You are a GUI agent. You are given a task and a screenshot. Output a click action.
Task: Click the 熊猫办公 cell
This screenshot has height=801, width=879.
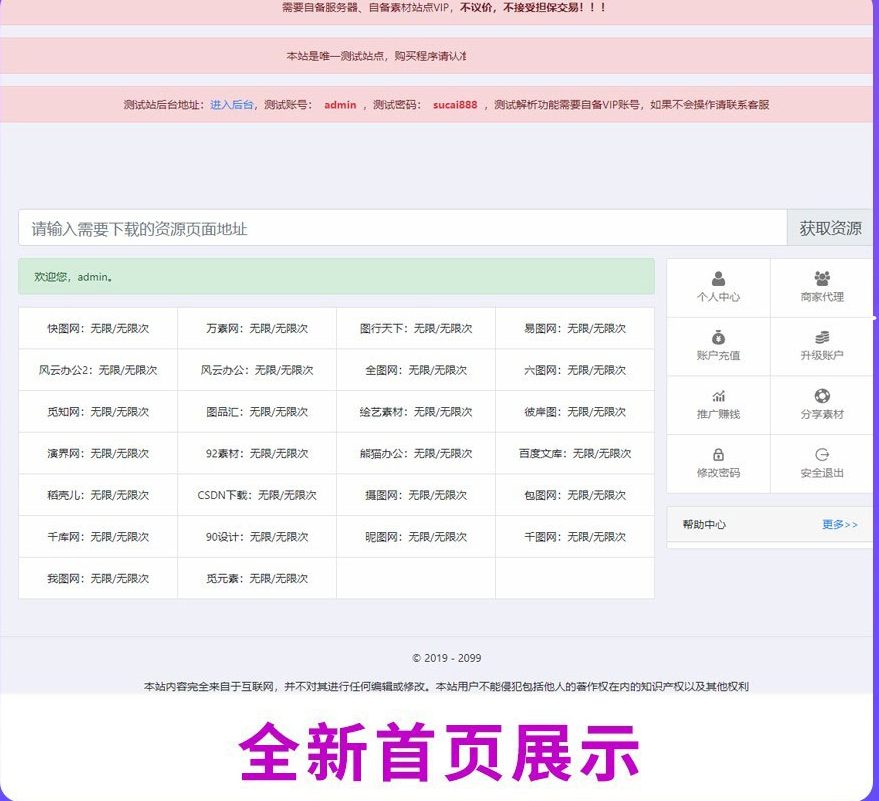click(416, 453)
